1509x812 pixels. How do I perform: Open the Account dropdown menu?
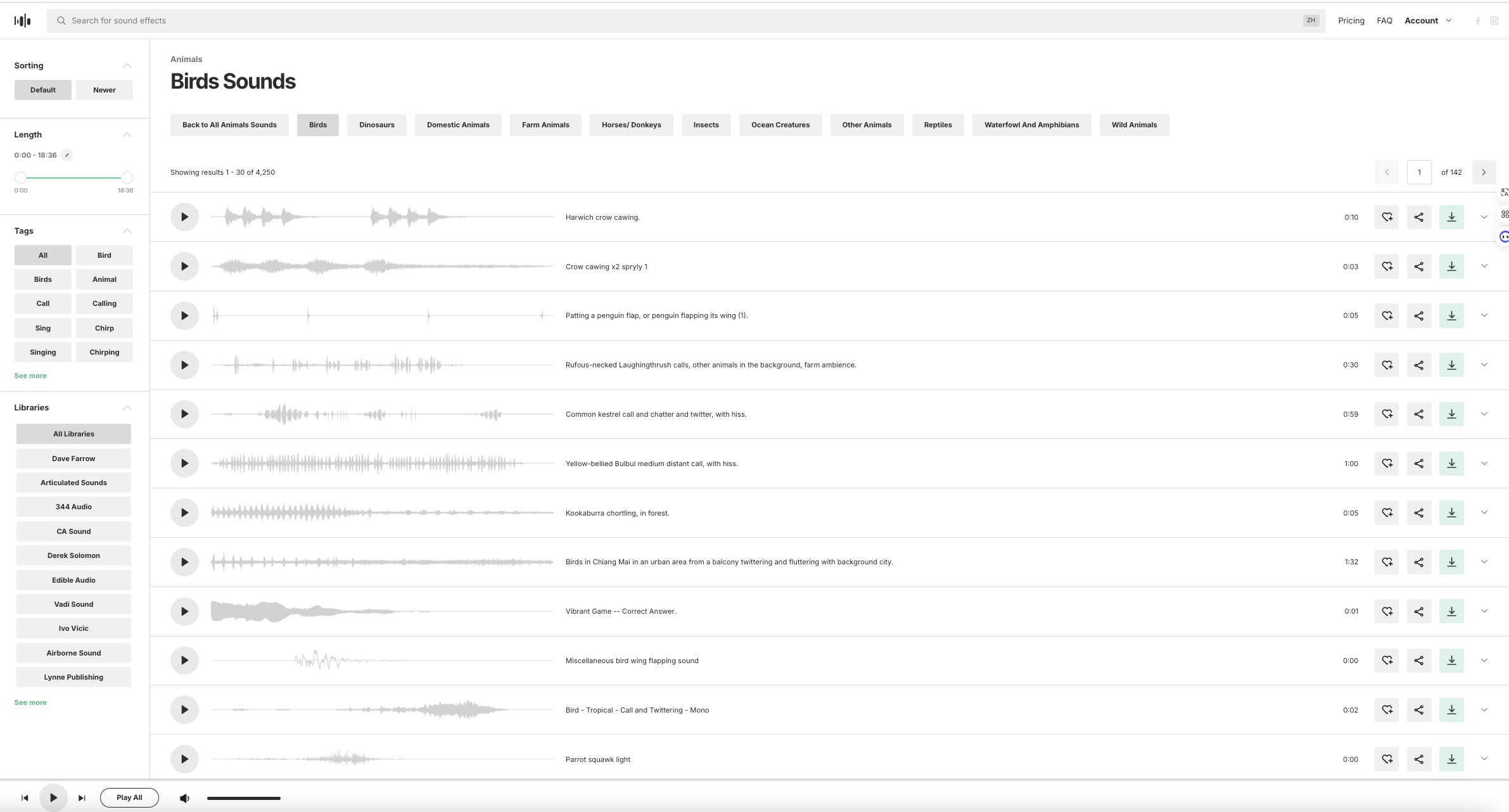[x=1427, y=21]
